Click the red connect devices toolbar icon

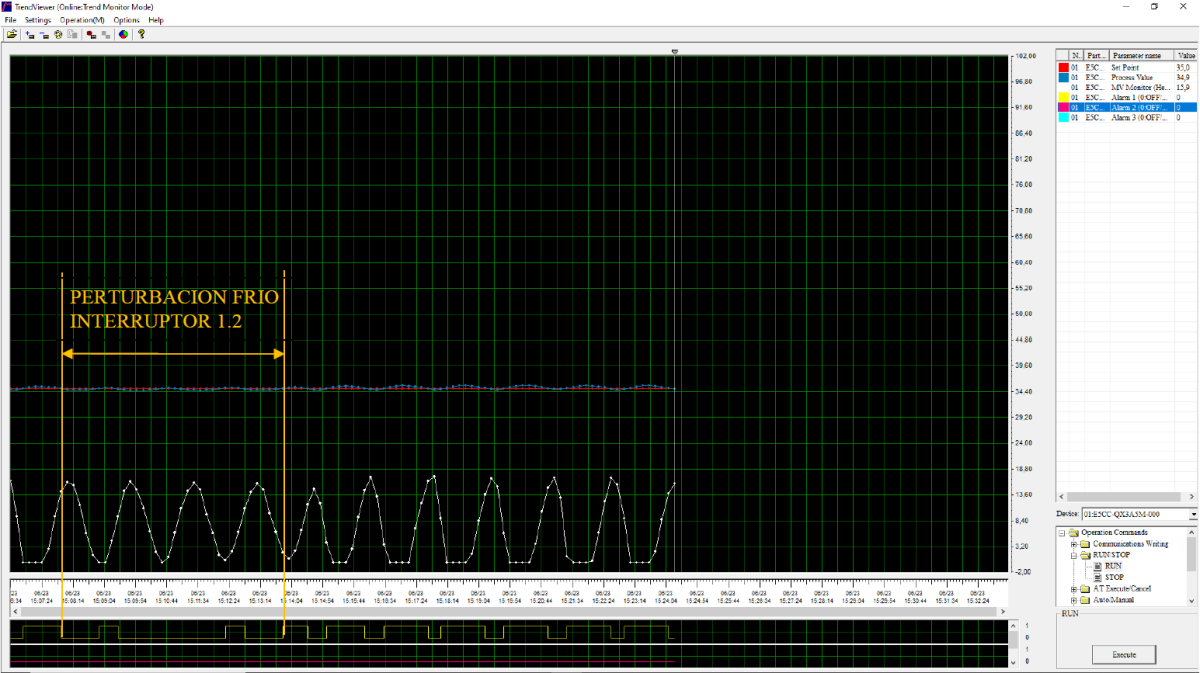[91, 34]
